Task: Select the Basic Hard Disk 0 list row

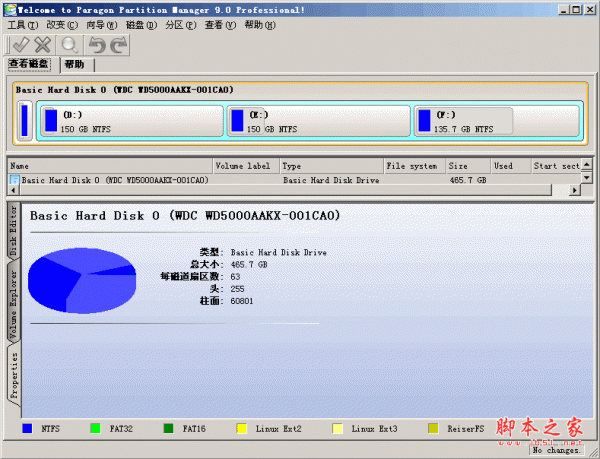Action: click(x=295, y=180)
